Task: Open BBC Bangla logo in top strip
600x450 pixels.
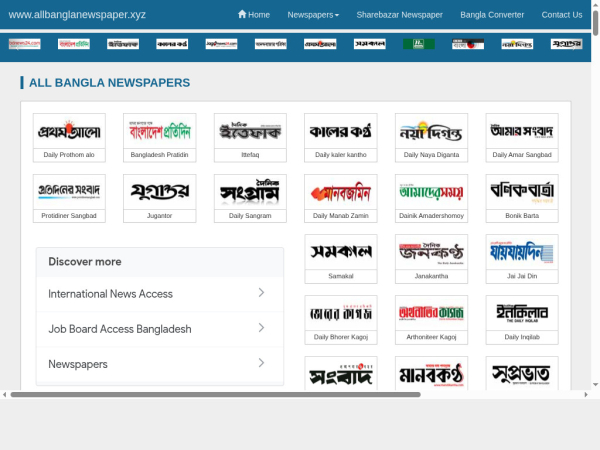Action: [x=468, y=44]
